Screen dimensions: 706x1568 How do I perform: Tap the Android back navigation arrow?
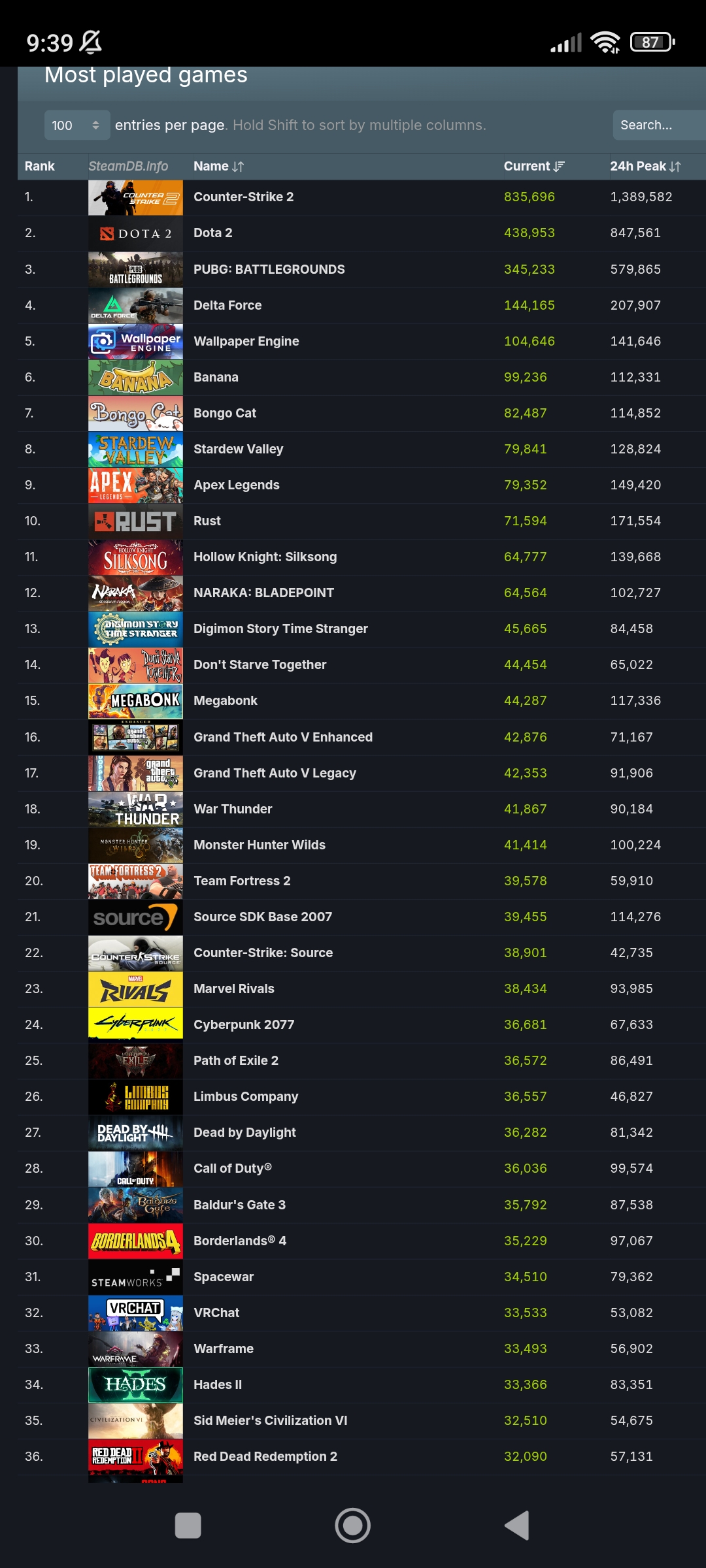coord(517,1526)
